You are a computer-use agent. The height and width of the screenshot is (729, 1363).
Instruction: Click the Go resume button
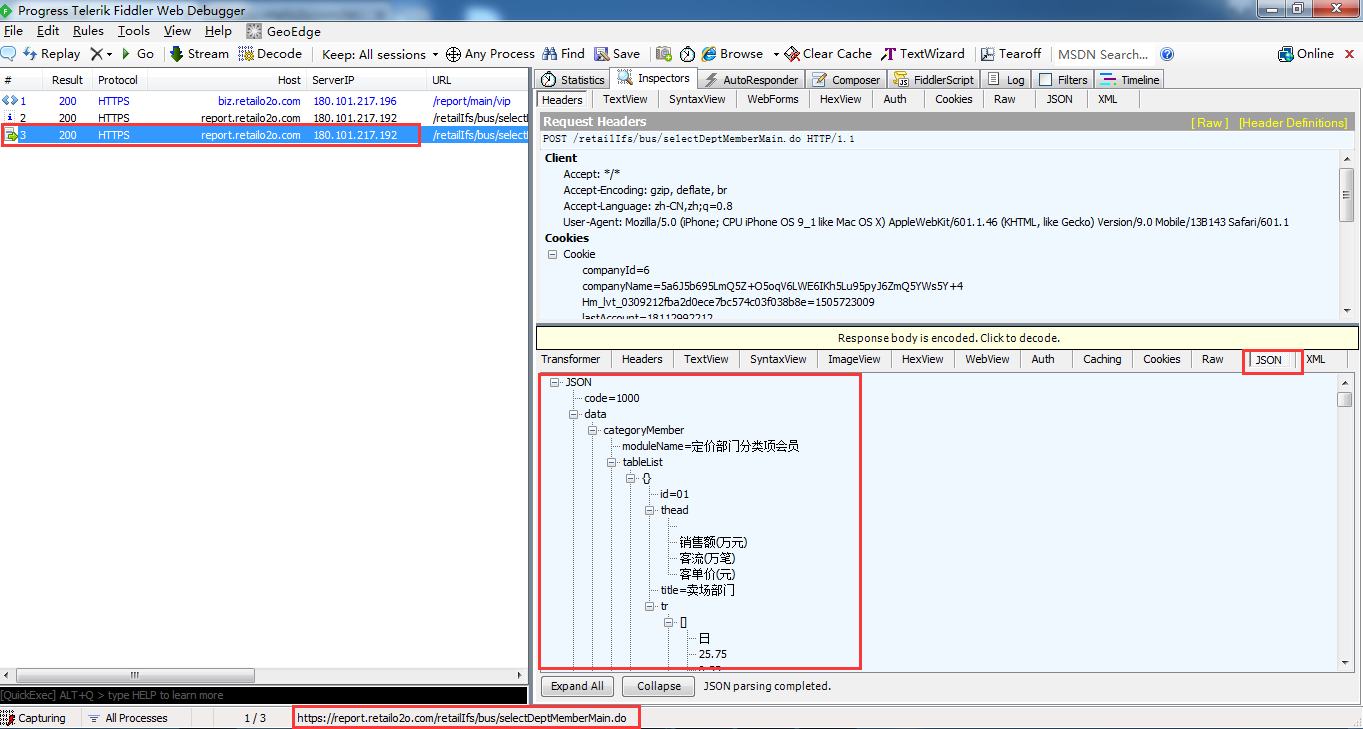coord(138,54)
